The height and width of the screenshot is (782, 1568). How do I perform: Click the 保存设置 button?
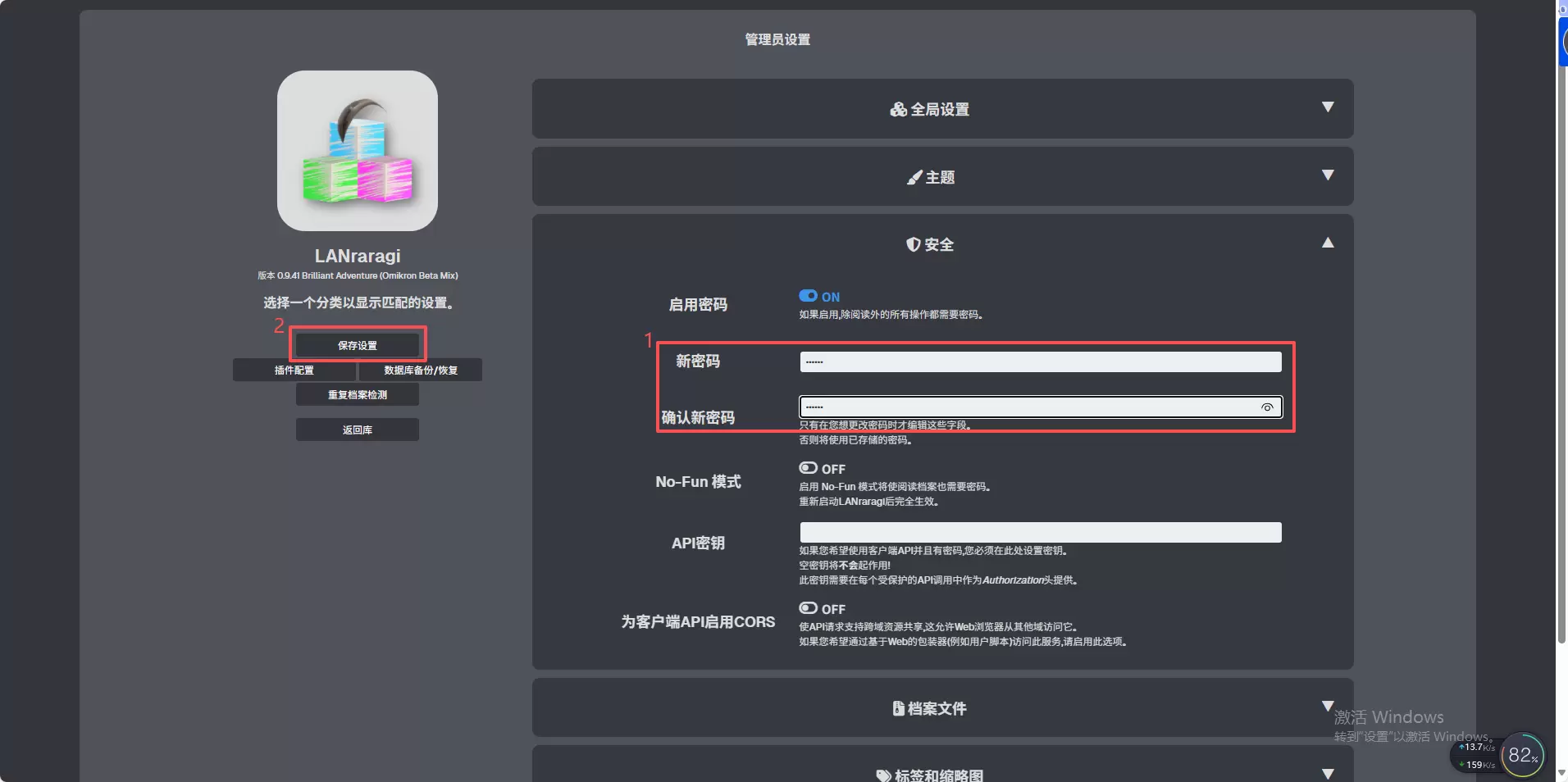click(x=358, y=345)
